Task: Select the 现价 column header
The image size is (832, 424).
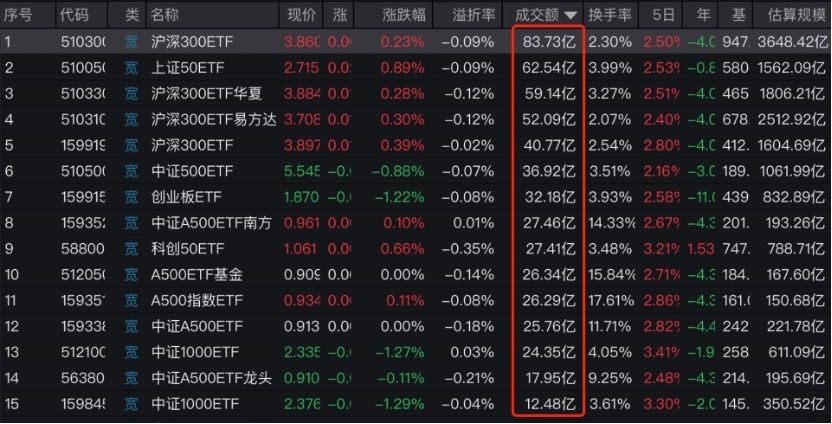Action: tap(301, 15)
